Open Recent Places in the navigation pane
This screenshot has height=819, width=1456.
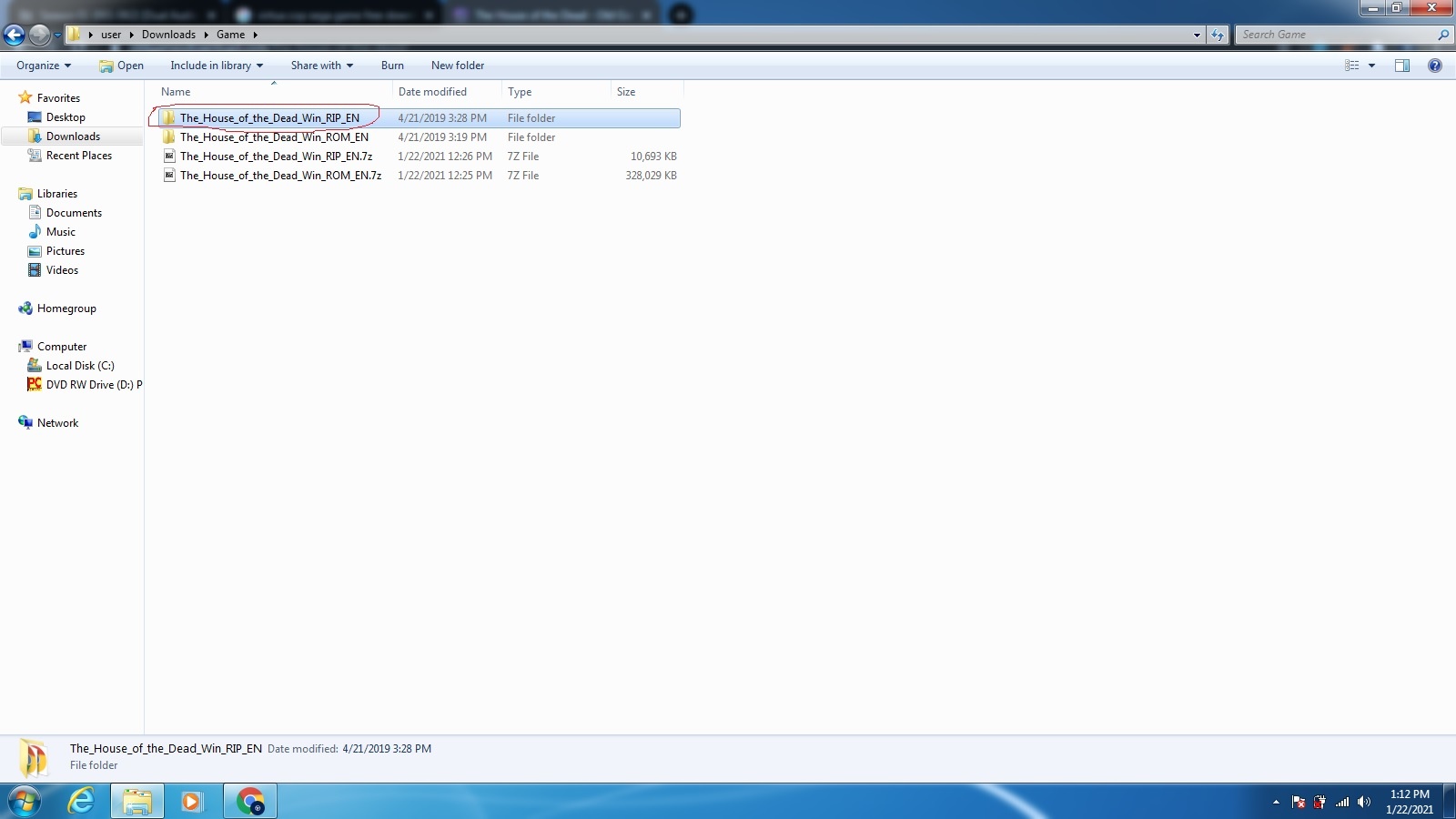click(79, 156)
